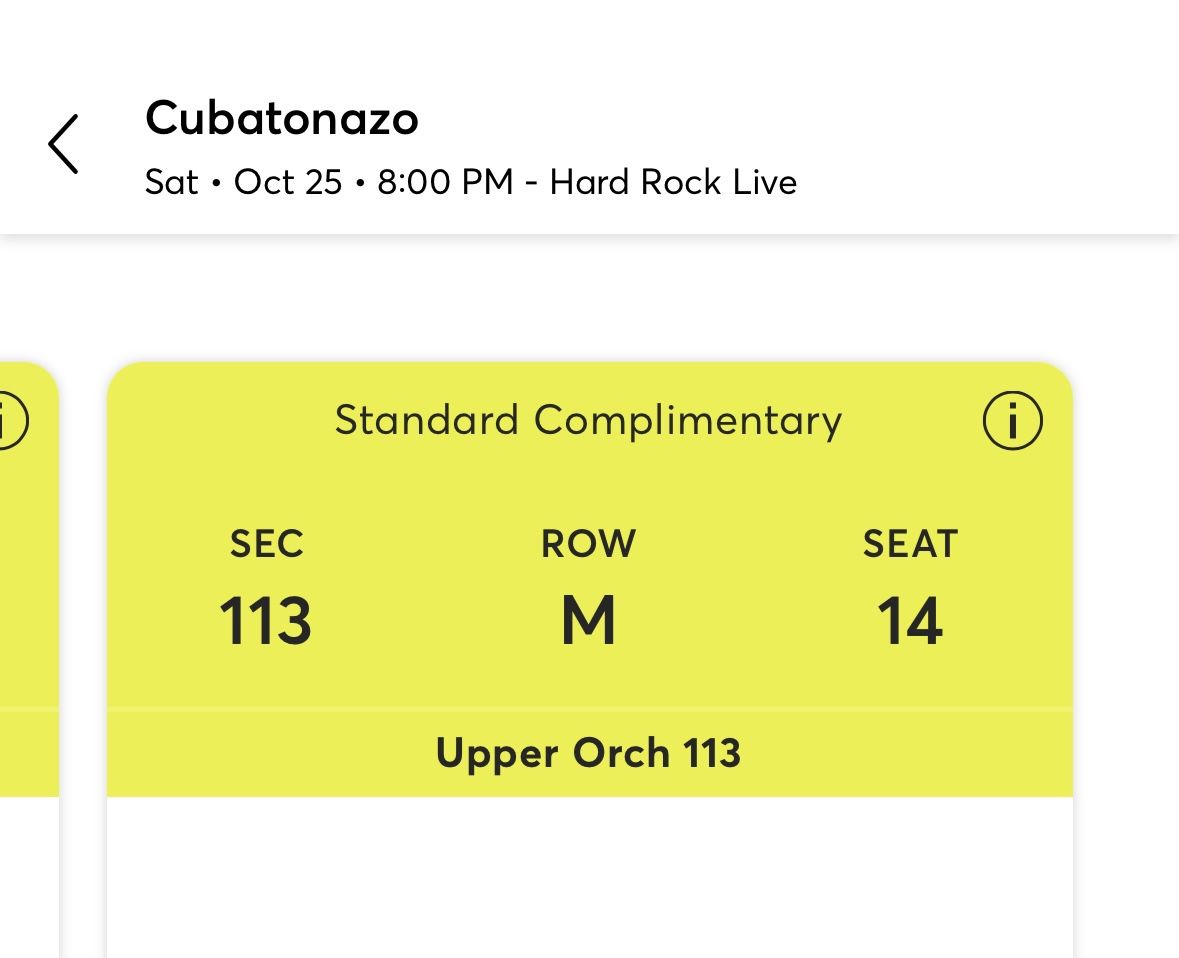Tap seat number 14
This screenshot has height=958, width=1179.
pos(910,621)
